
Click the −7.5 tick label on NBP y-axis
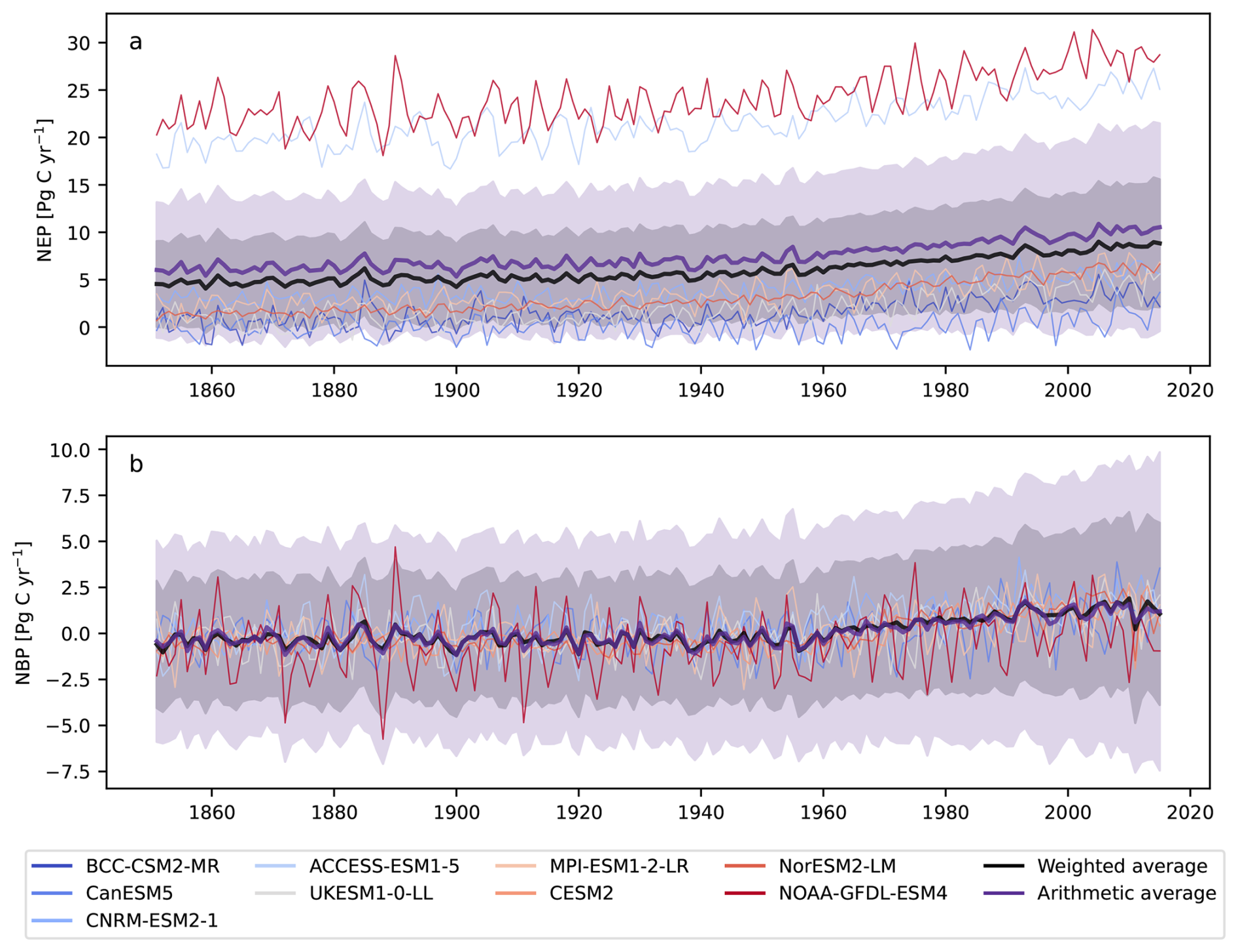point(67,772)
